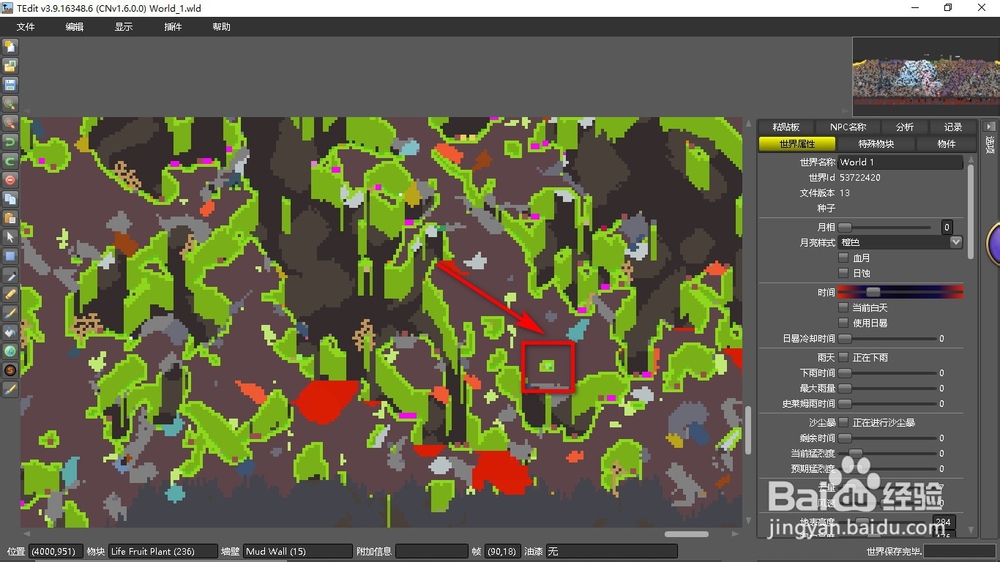Toggle the 使用日晷 checkbox

pyautogui.click(x=843, y=323)
